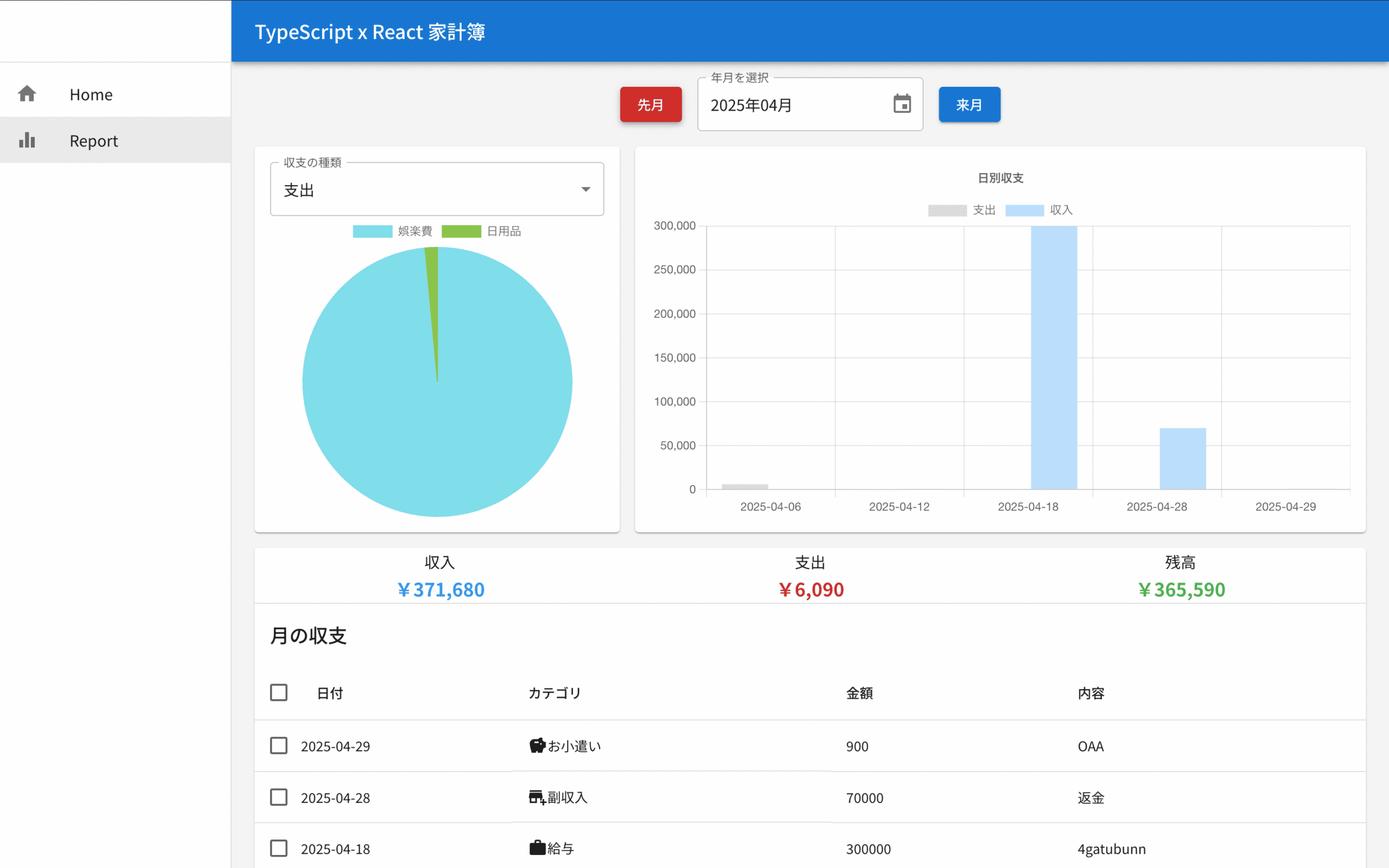Screen dimensions: 1389x868
Task: Toggle the 支出 legend swatch in bar chart
Action: [x=947, y=210]
